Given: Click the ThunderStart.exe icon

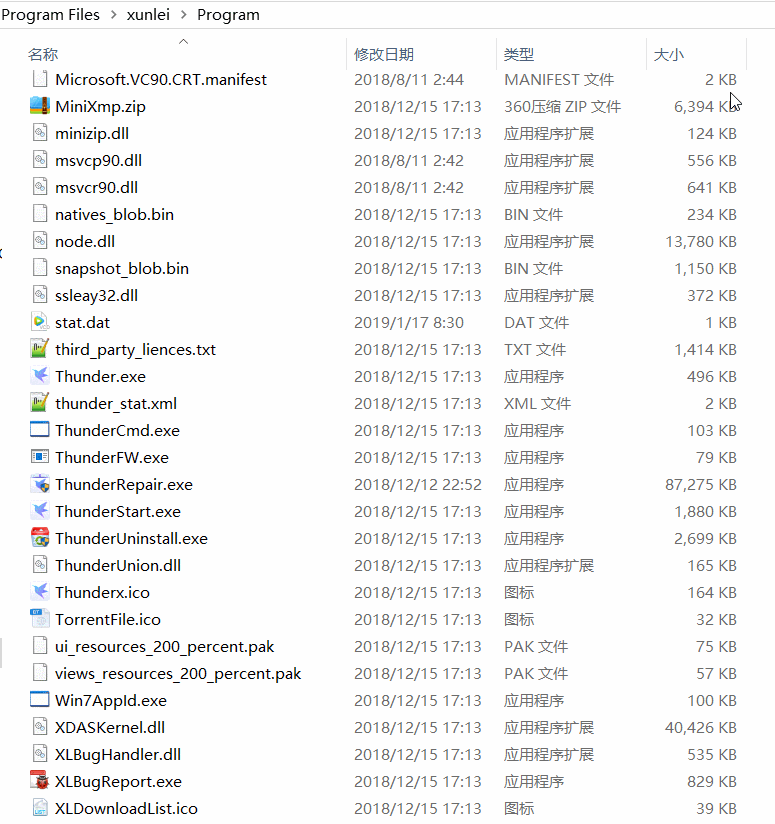Looking at the screenshot, I should pyautogui.click(x=40, y=511).
